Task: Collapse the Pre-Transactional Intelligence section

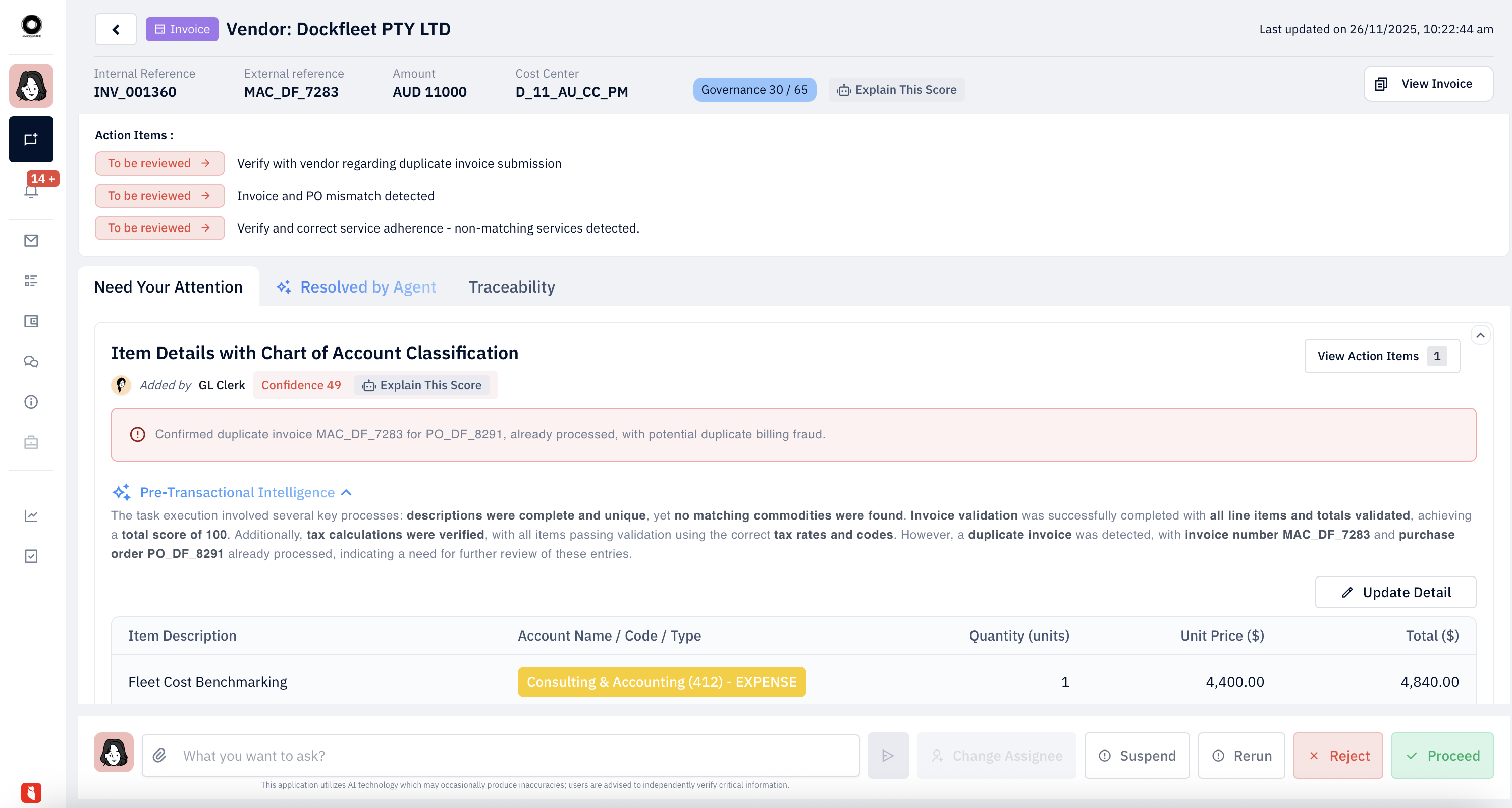Action: click(x=346, y=492)
